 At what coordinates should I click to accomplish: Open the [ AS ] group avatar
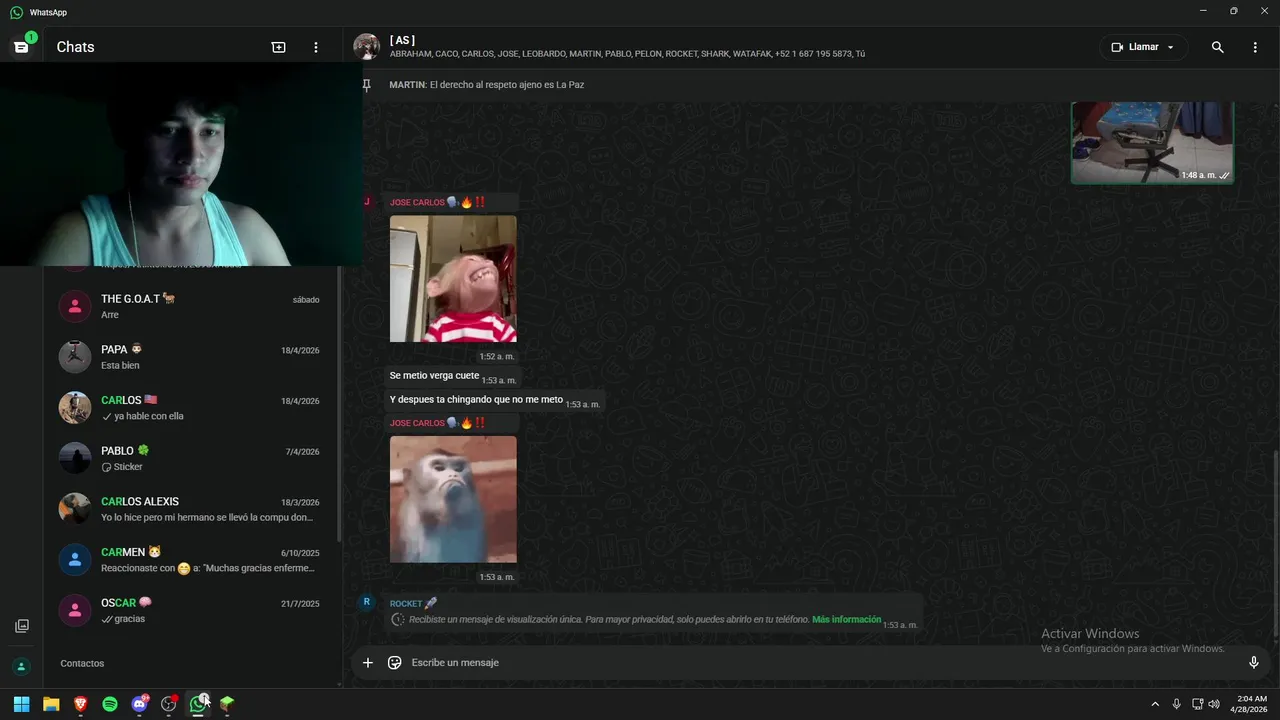pos(366,47)
